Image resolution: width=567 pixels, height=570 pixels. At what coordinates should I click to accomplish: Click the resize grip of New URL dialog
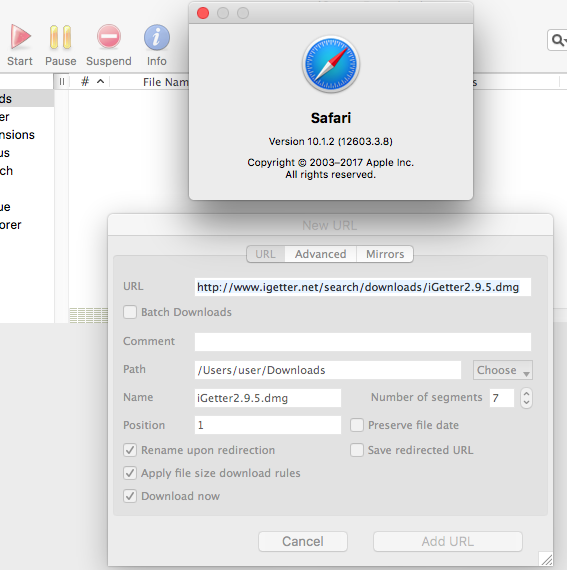pos(546,559)
